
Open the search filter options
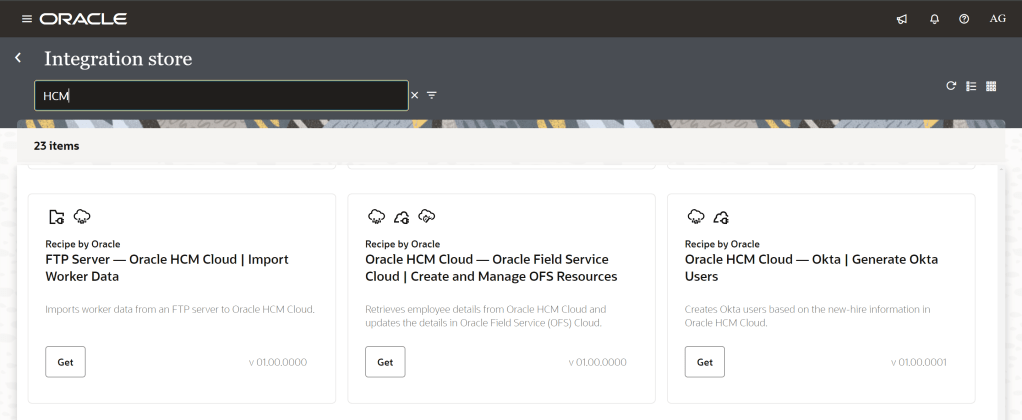point(432,95)
